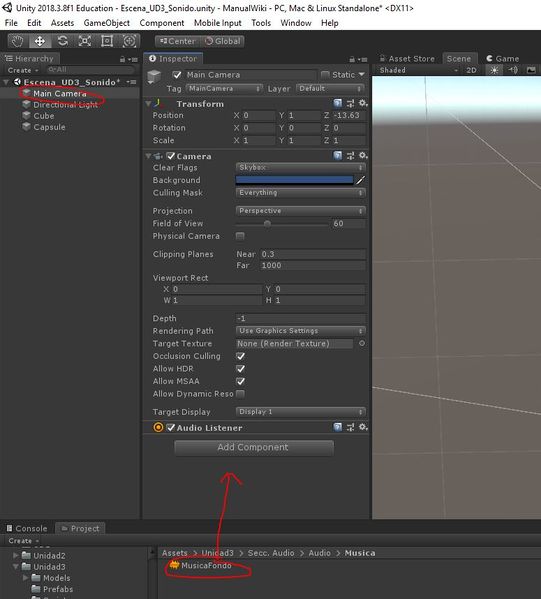Open Clear Flags Skybox dropdown

(301, 167)
